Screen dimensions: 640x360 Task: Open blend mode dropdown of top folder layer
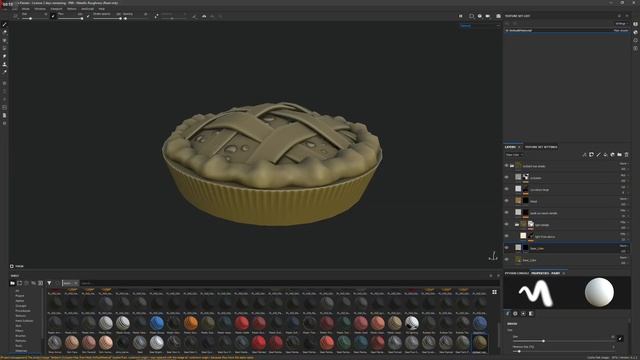624,163
